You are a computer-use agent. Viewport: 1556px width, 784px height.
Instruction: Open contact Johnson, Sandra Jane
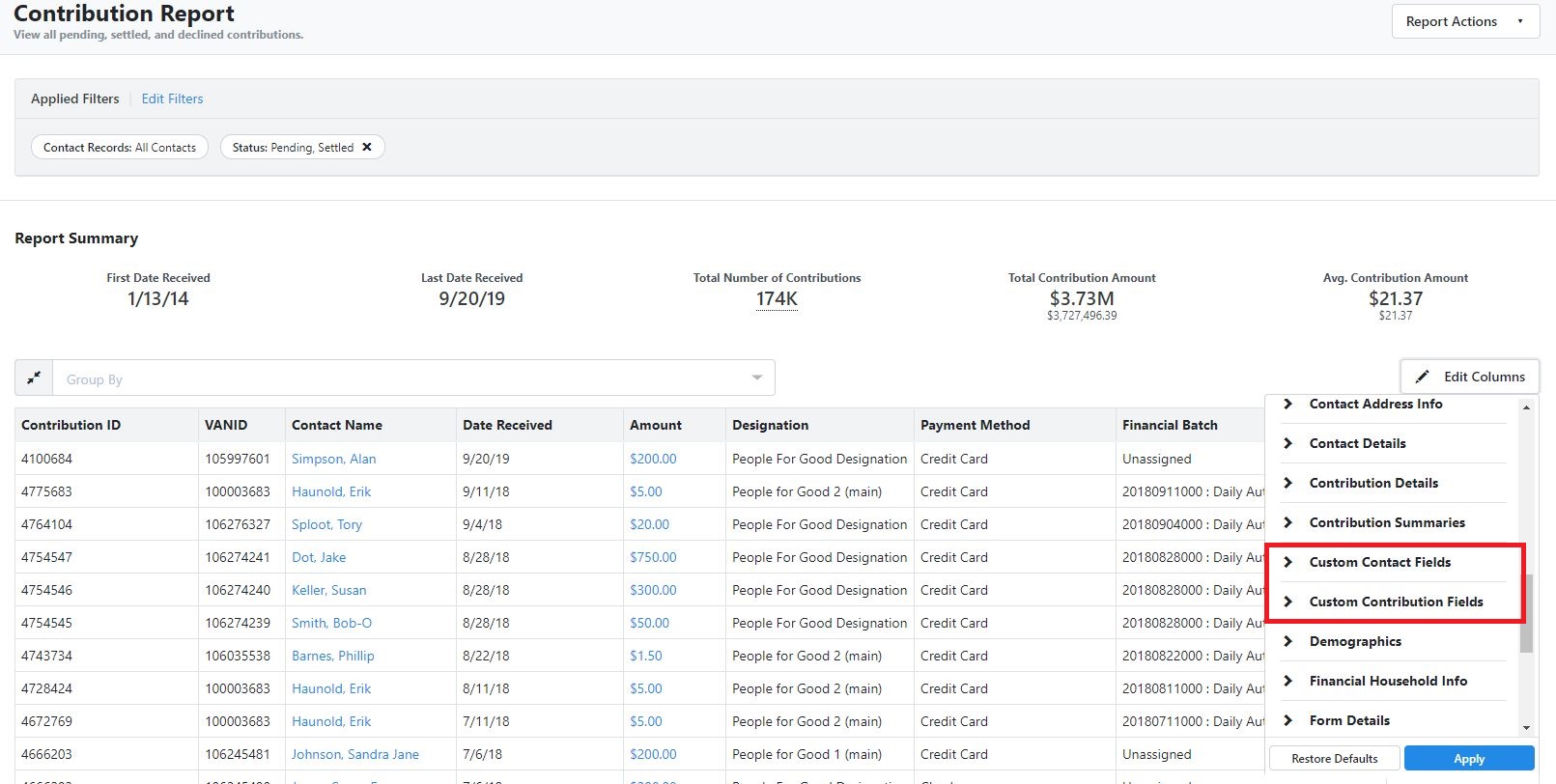[355, 754]
